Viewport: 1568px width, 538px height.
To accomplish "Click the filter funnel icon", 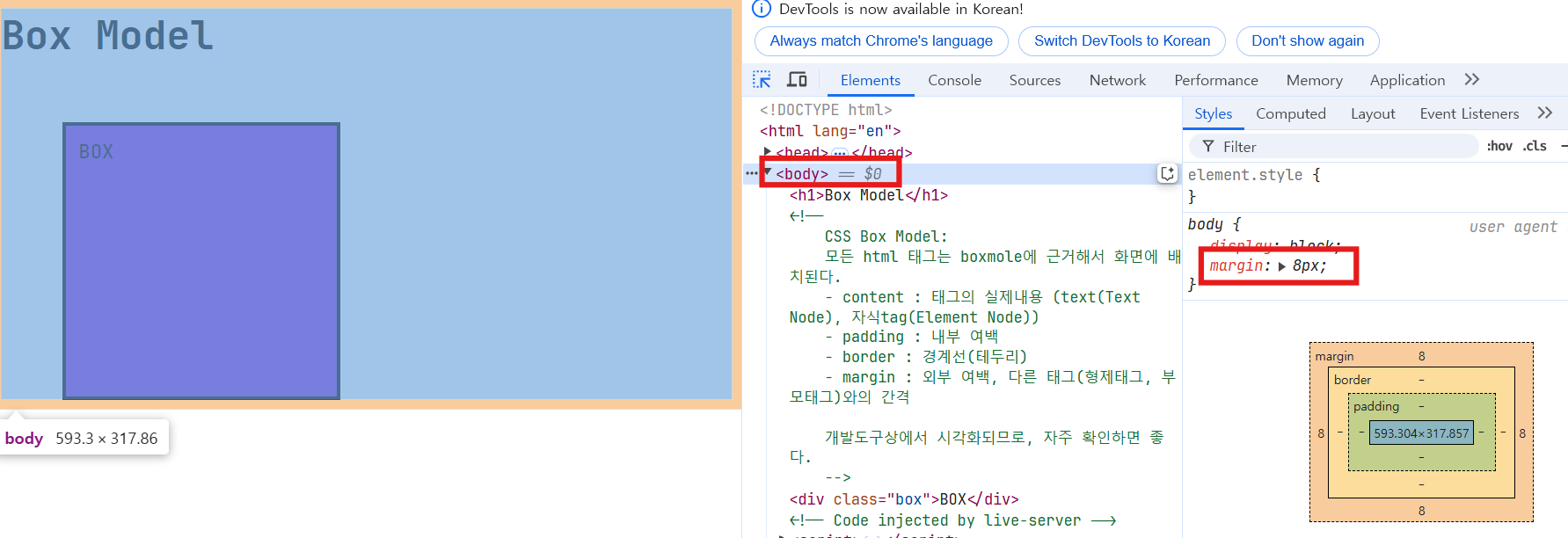I will (x=1208, y=146).
